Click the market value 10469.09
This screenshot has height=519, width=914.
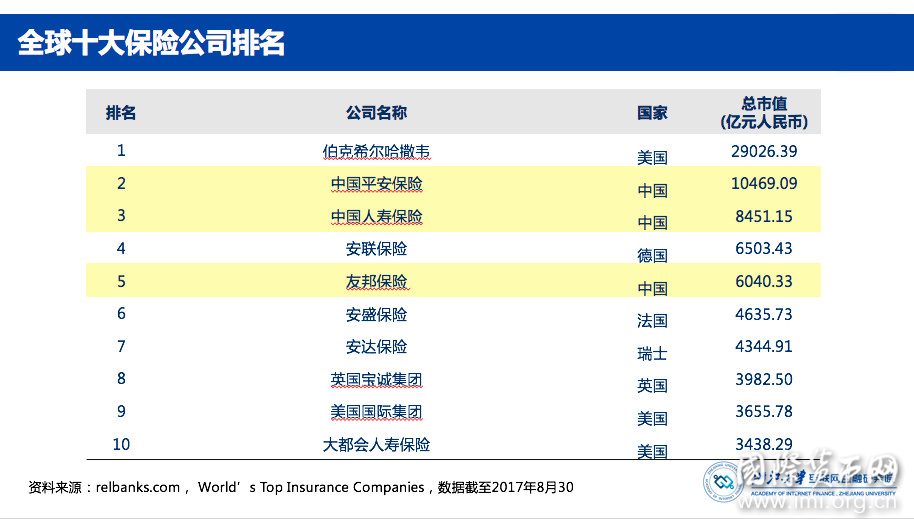point(764,184)
